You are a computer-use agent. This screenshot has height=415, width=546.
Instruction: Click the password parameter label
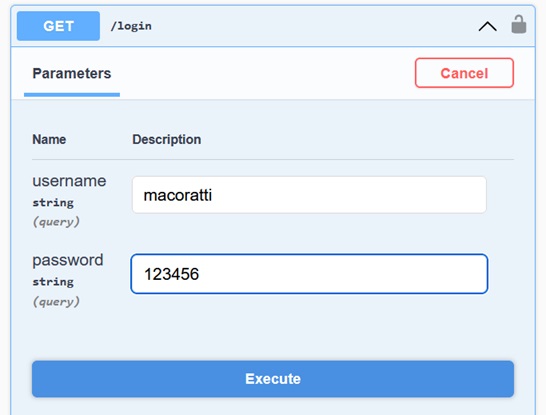pyautogui.click(x=68, y=260)
